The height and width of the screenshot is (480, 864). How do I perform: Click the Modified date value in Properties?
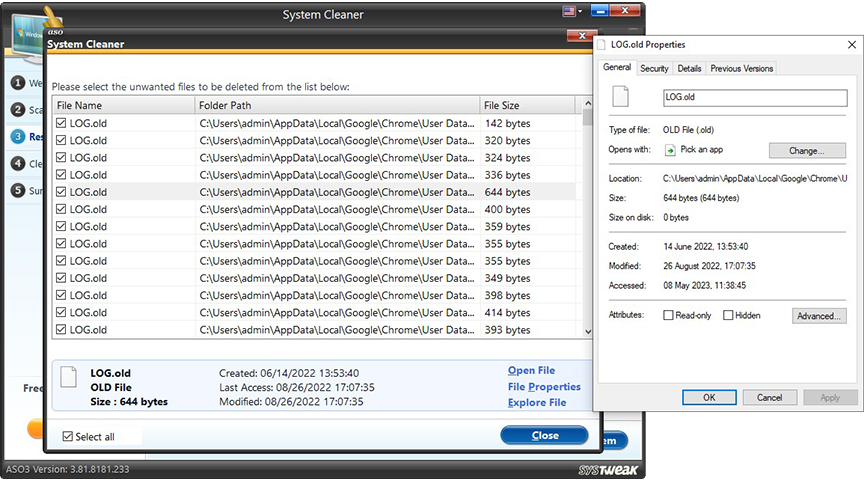point(709,266)
